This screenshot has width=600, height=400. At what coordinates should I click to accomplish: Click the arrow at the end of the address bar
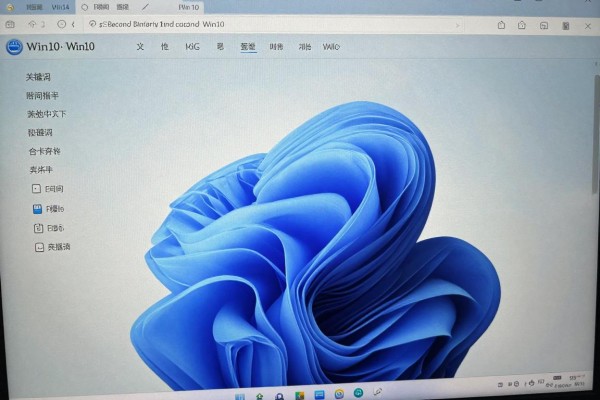(457, 26)
